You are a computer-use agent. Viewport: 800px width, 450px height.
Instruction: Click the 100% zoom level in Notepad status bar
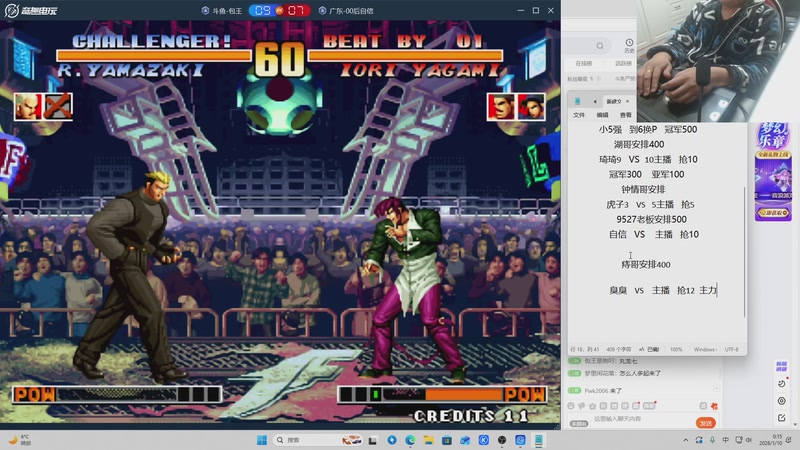[x=676, y=349]
